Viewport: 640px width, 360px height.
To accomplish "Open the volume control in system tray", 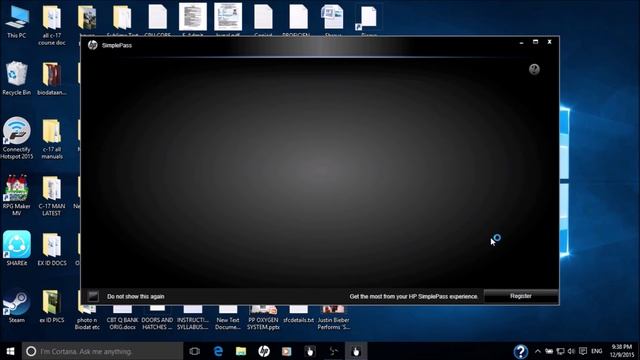I will click(x=571, y=351).
